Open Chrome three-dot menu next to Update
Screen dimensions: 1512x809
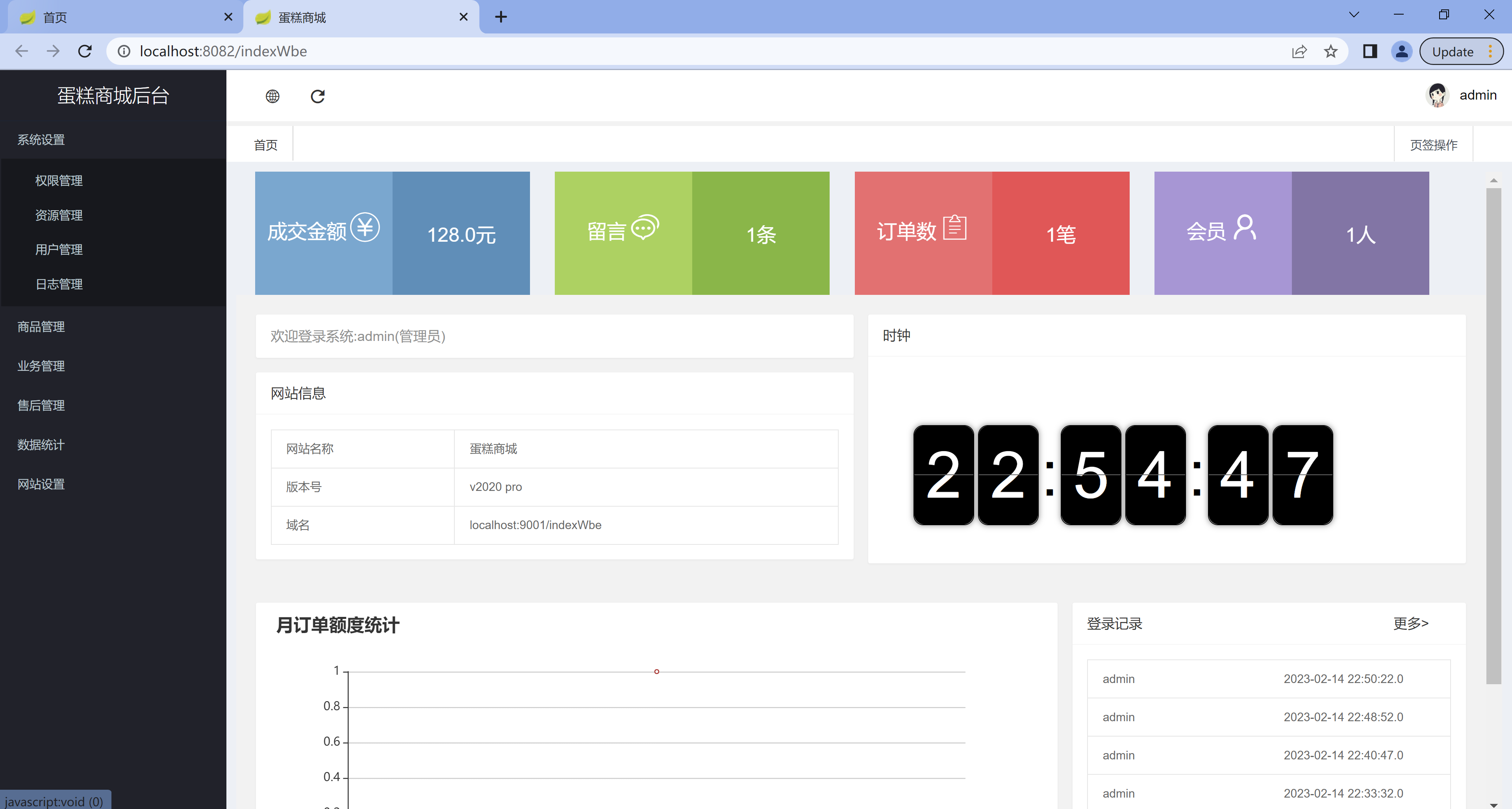pyautogui.click(x=1490, y=52)
